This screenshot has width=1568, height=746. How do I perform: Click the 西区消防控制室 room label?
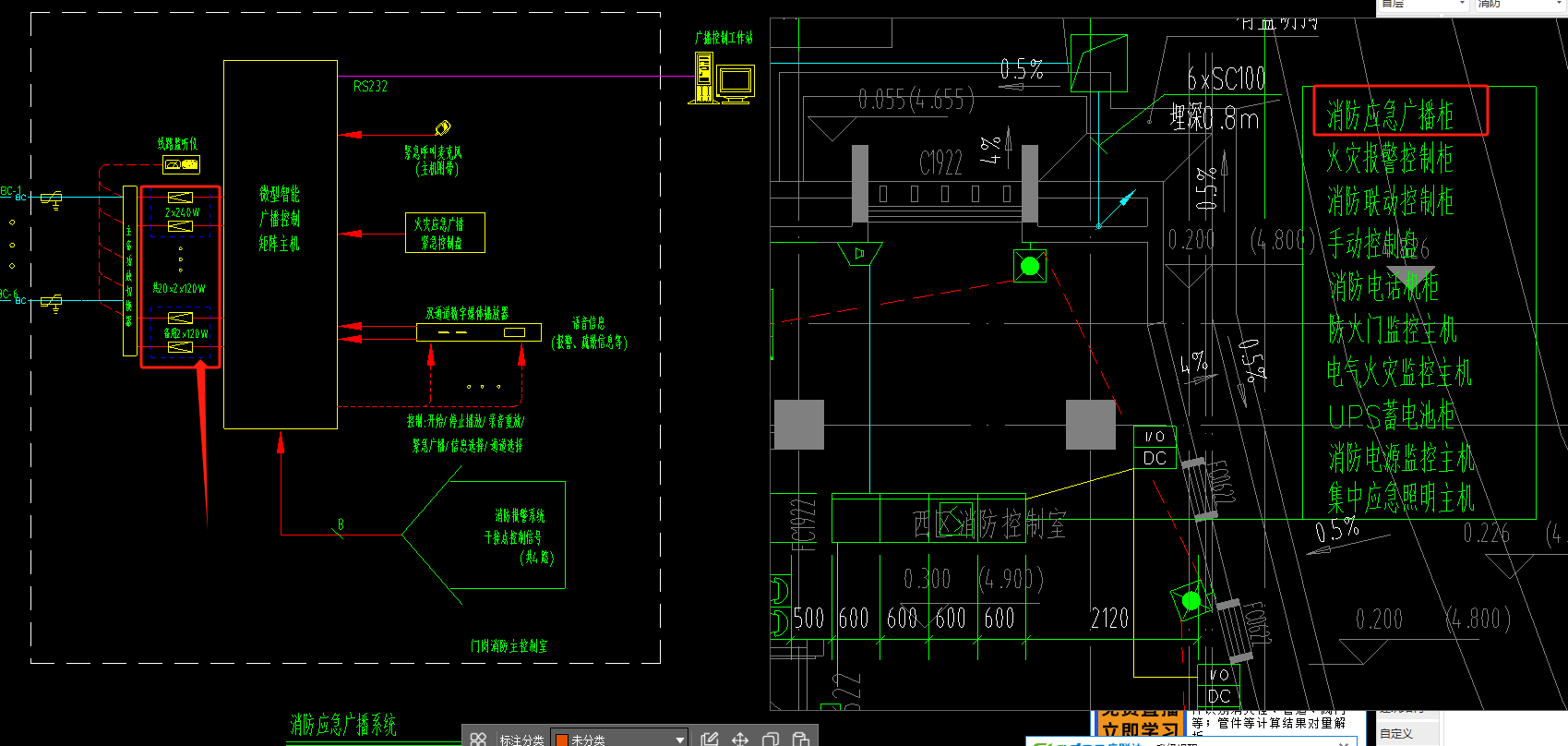[x=989, y=524]
